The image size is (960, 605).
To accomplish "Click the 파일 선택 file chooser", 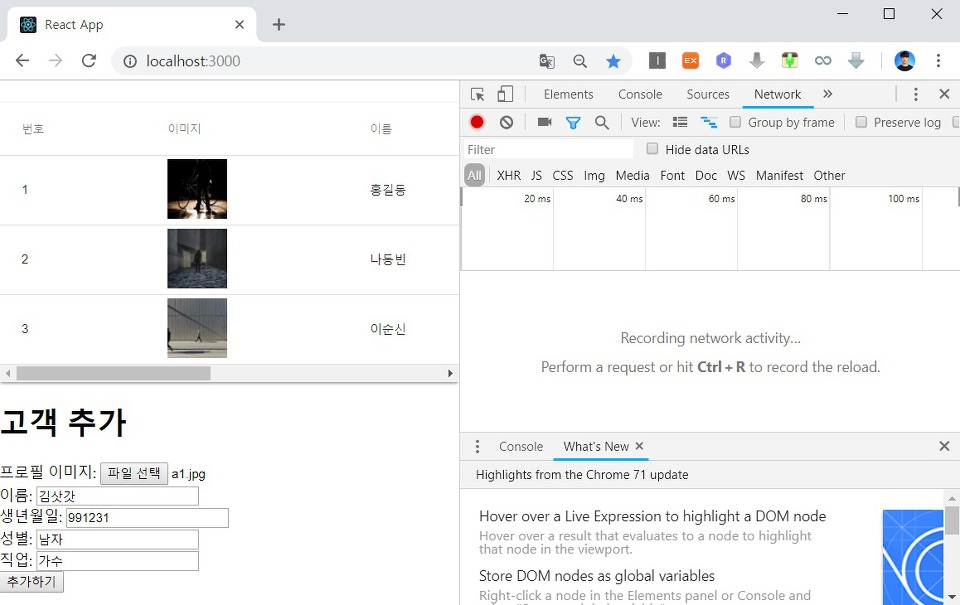I will (x=134, y=473).
